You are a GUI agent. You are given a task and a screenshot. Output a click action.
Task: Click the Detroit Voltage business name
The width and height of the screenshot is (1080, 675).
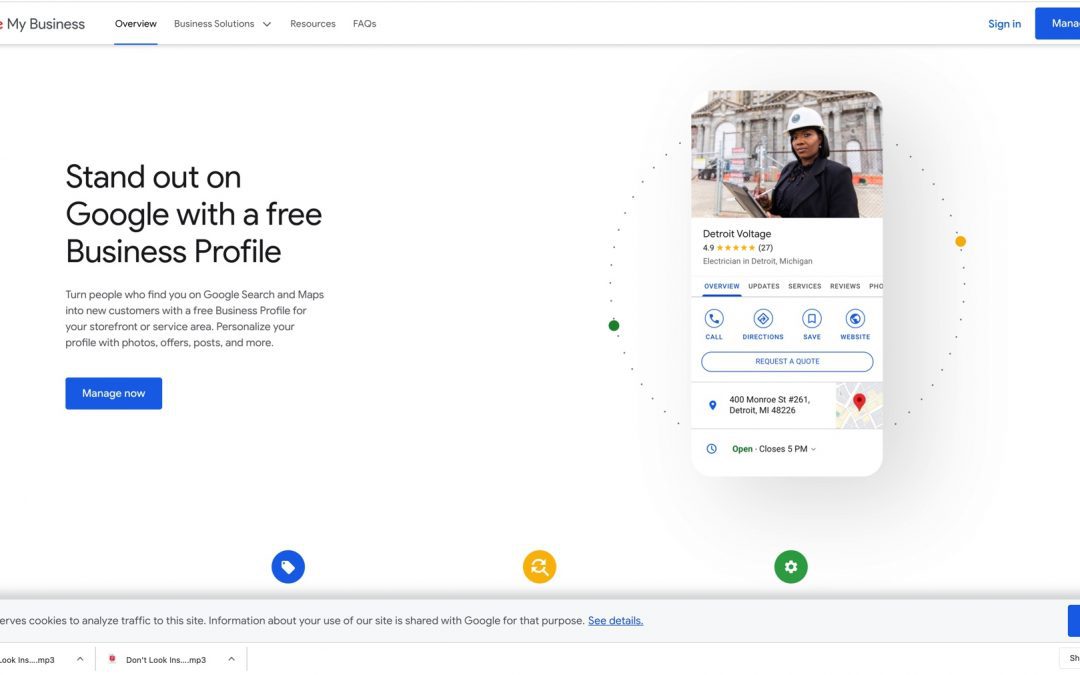737,233
